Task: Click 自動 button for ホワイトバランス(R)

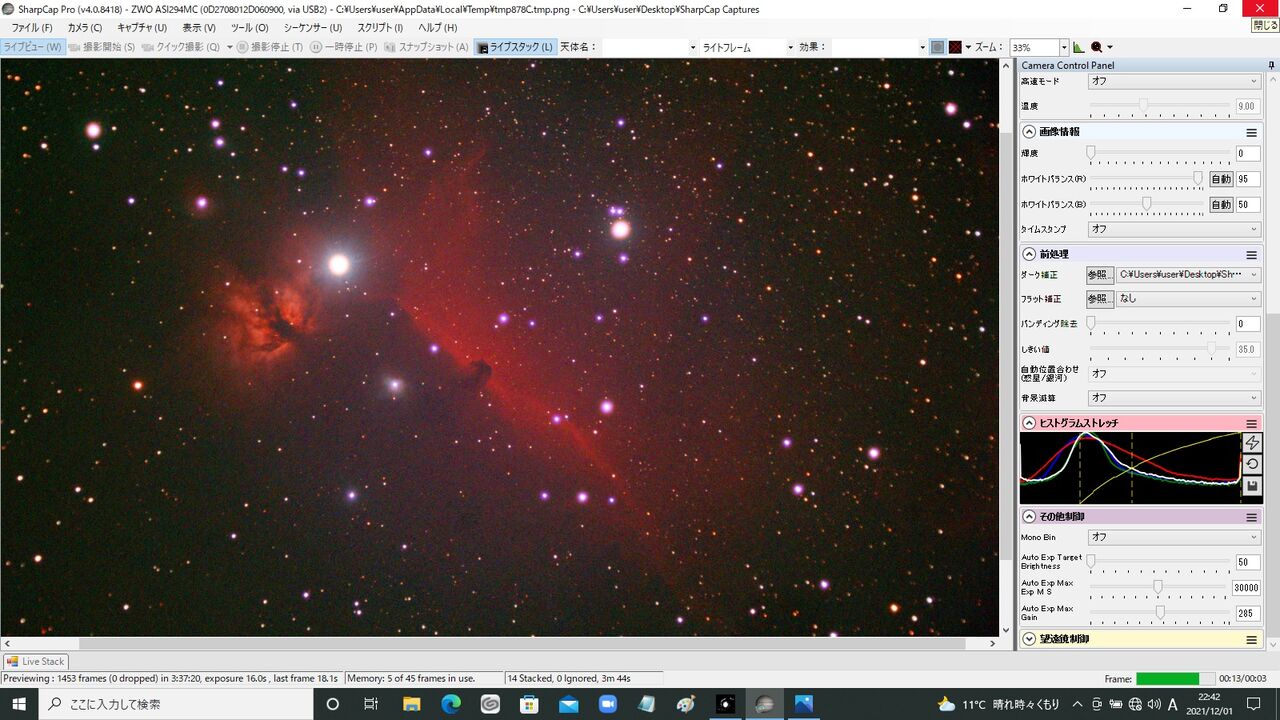Action: [1221, 179]
